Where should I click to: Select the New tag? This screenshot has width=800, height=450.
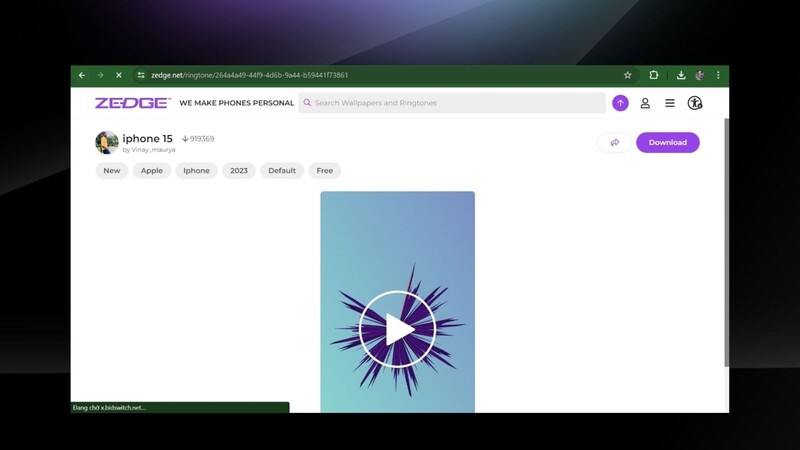(112, 170)
